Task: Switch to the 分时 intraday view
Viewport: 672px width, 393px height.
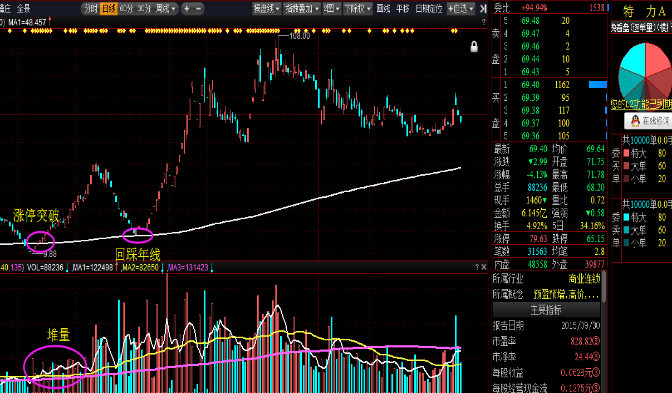Action: pyautogui.click(x=90, y=8)
